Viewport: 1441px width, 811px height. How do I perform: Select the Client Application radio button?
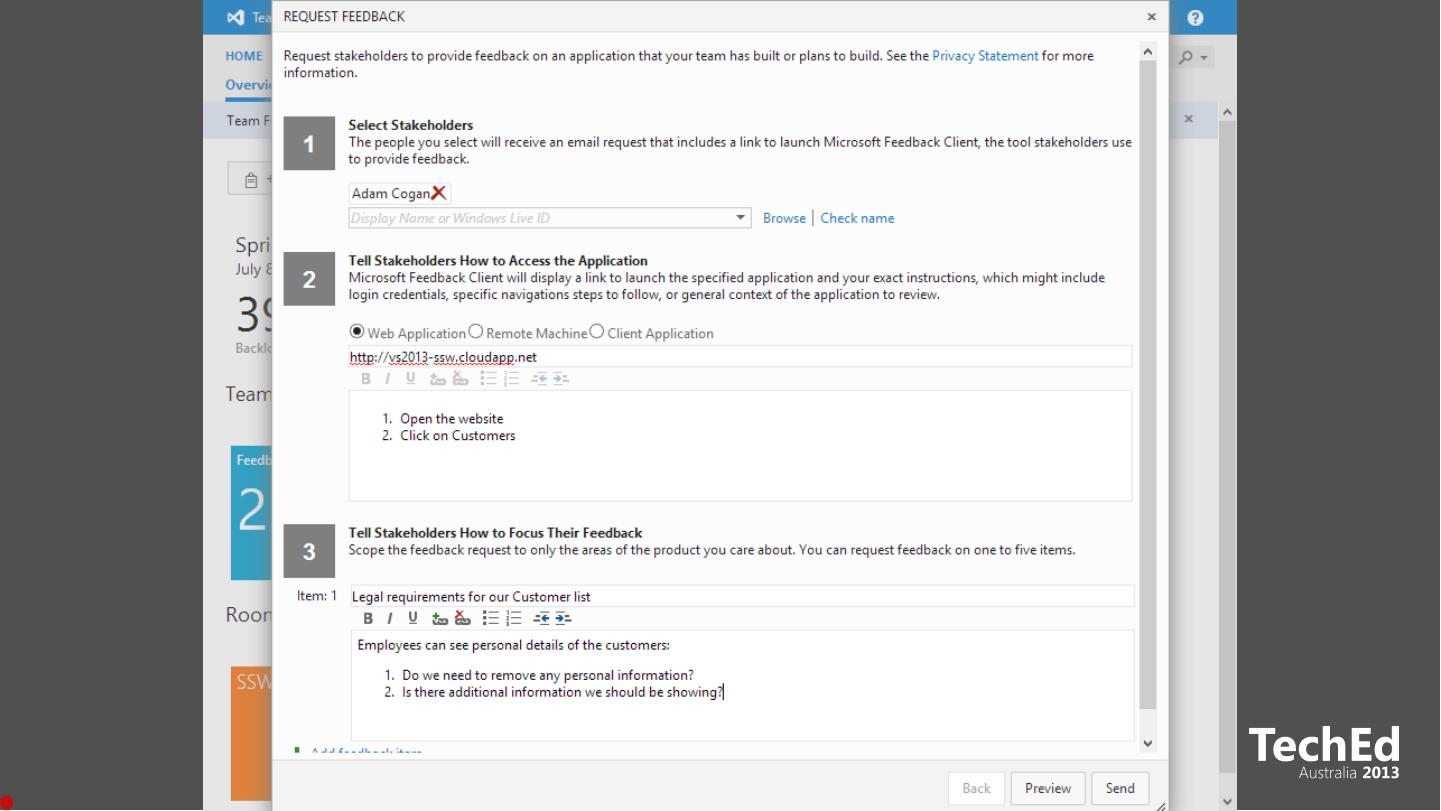(597, 332)
